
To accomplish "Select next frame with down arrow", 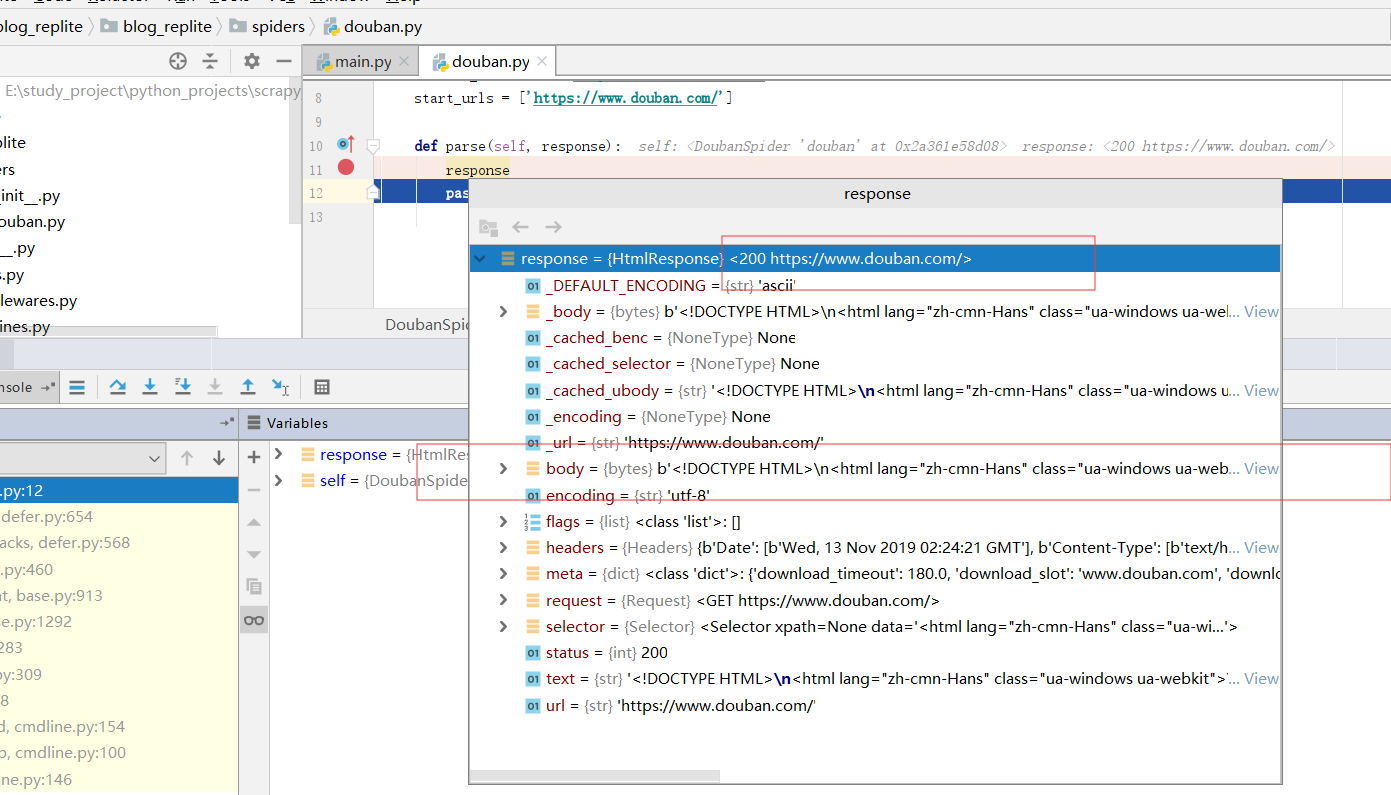I will tap(219, 458).
